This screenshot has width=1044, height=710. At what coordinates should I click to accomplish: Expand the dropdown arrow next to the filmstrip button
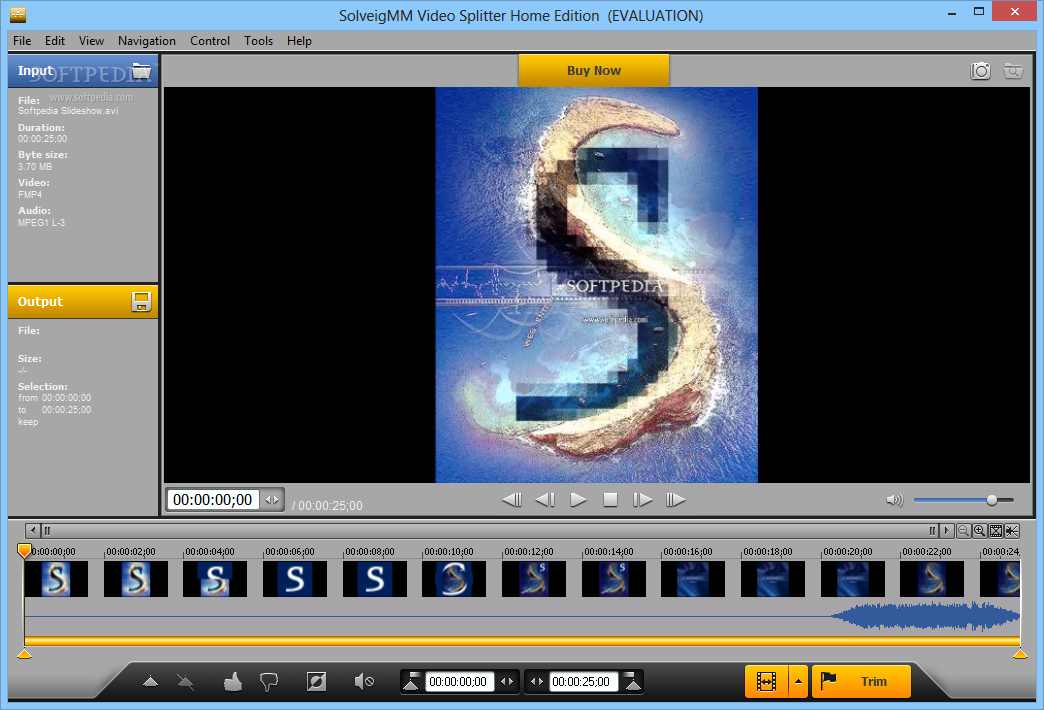(797, 682)
